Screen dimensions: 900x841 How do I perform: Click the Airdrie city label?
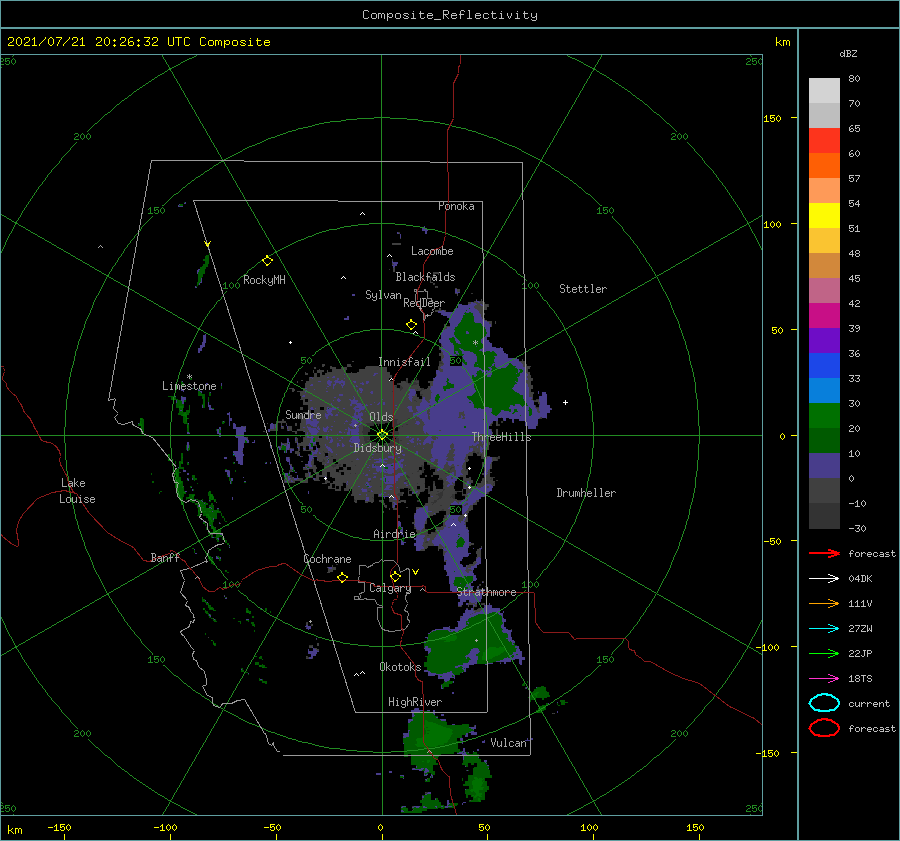click(394, 534)
